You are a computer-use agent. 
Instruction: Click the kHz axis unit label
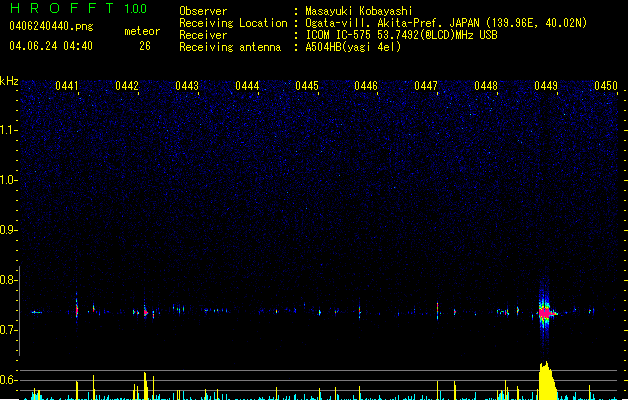point(9,81)
